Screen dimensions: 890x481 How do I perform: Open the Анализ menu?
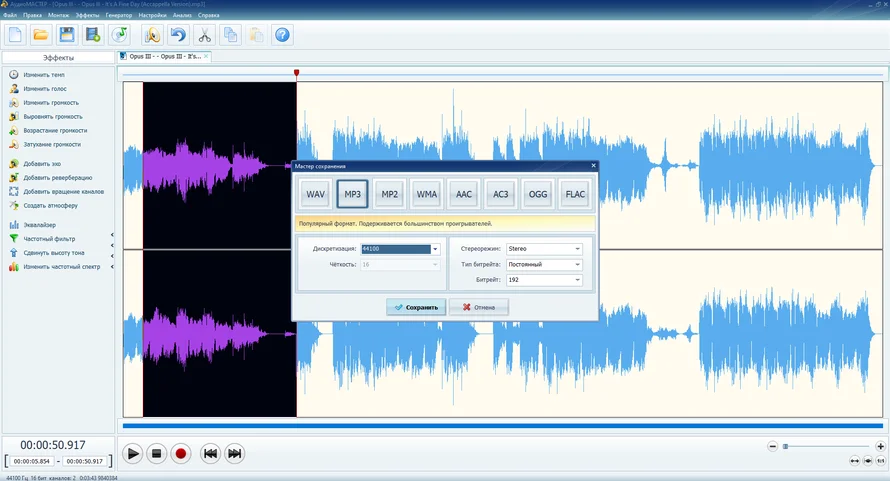pos(182,15)
